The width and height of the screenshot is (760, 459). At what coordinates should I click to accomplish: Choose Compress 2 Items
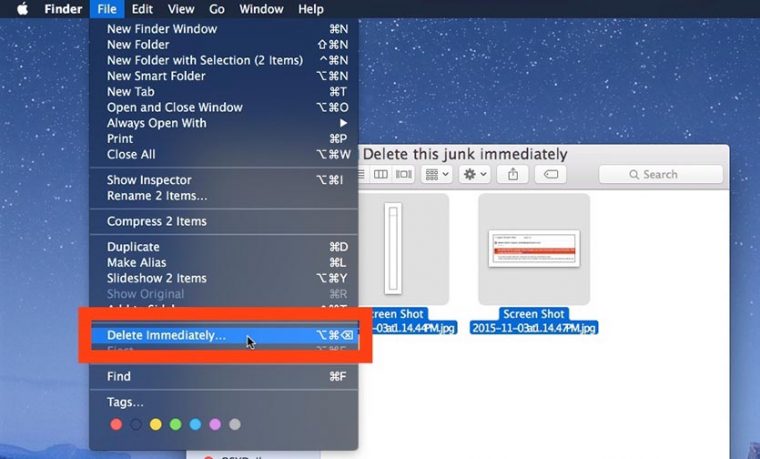(x=224, y=222)
